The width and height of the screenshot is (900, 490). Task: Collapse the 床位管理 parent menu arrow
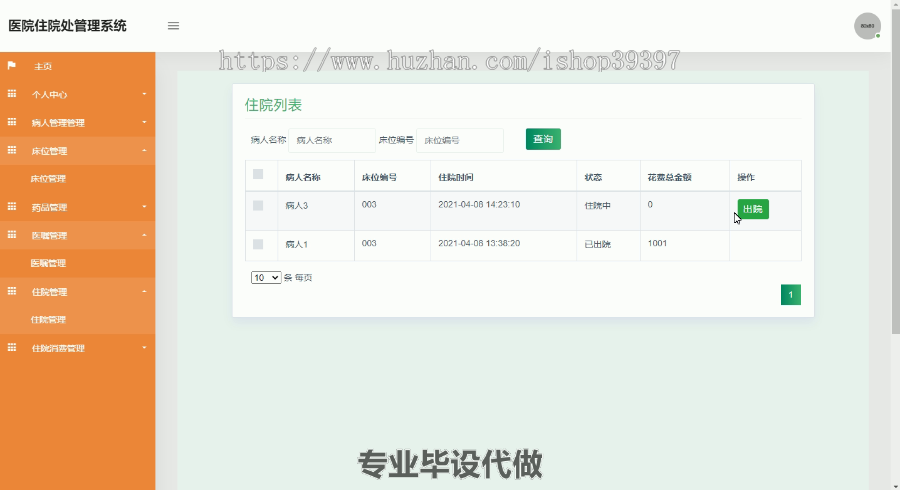point(144,150)
